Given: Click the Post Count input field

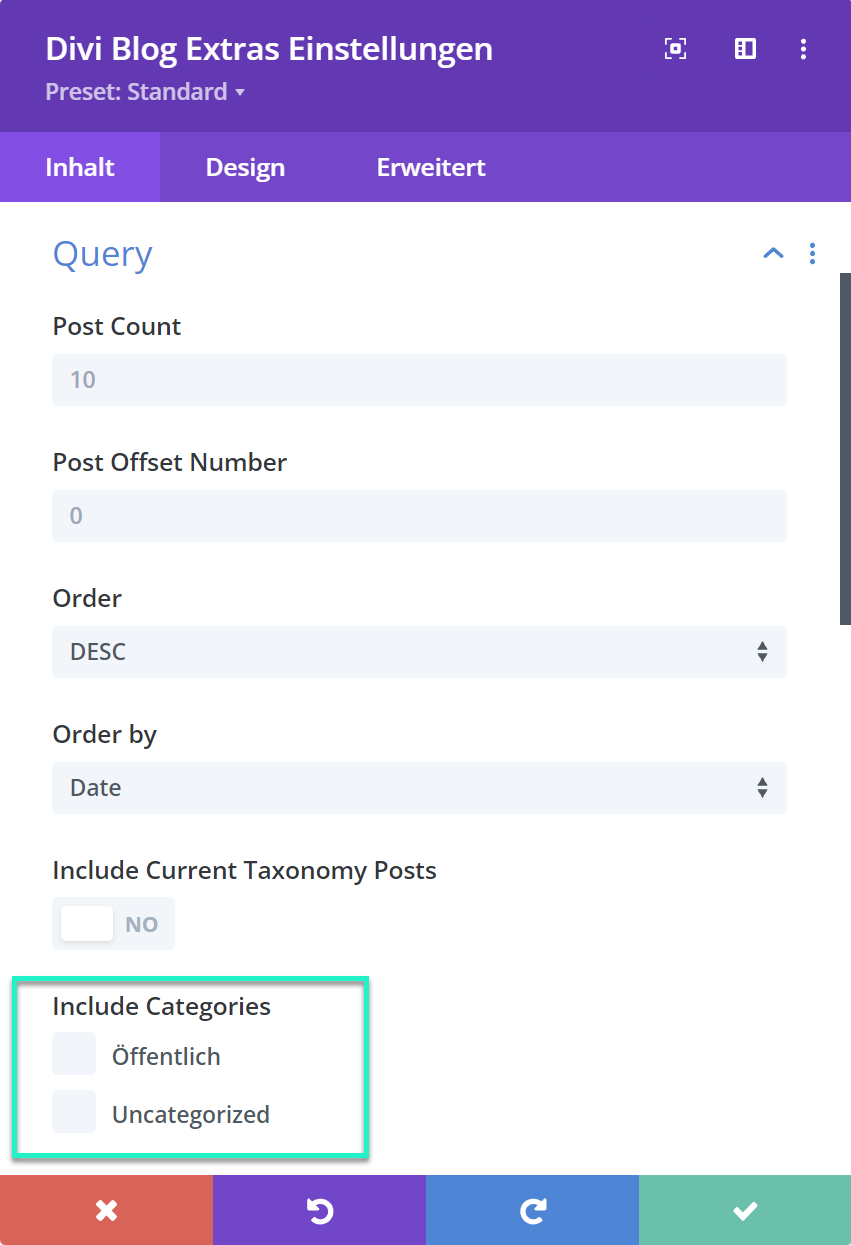Looking at the screenshot, I should (x=419, y=380).
